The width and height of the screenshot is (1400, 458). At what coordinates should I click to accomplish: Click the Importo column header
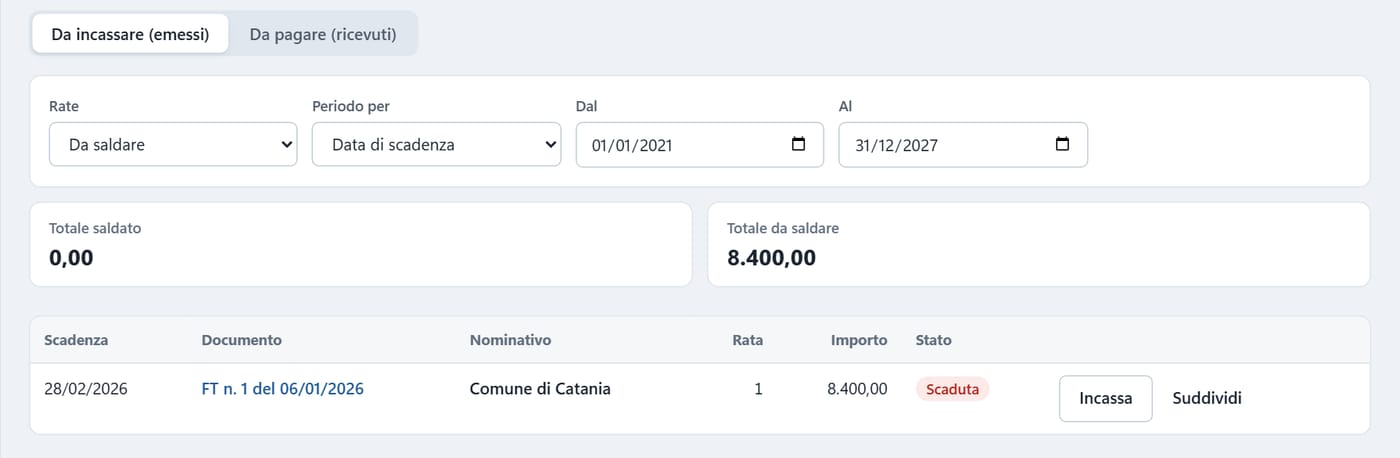point(859,340)
